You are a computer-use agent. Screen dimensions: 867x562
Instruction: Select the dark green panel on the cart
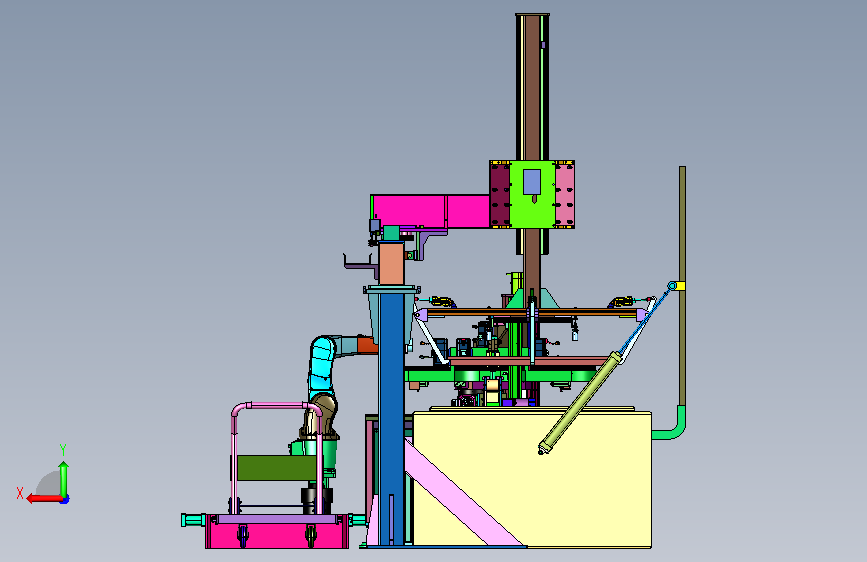click(x=276, y=467)
